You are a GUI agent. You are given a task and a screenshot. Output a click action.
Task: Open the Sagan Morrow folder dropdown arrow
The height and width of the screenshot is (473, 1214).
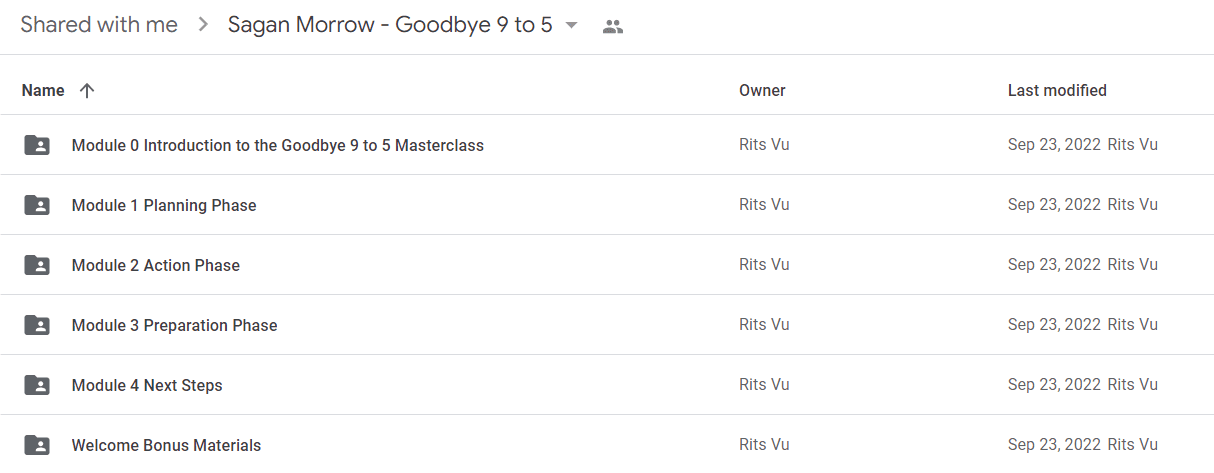(572, 25)
